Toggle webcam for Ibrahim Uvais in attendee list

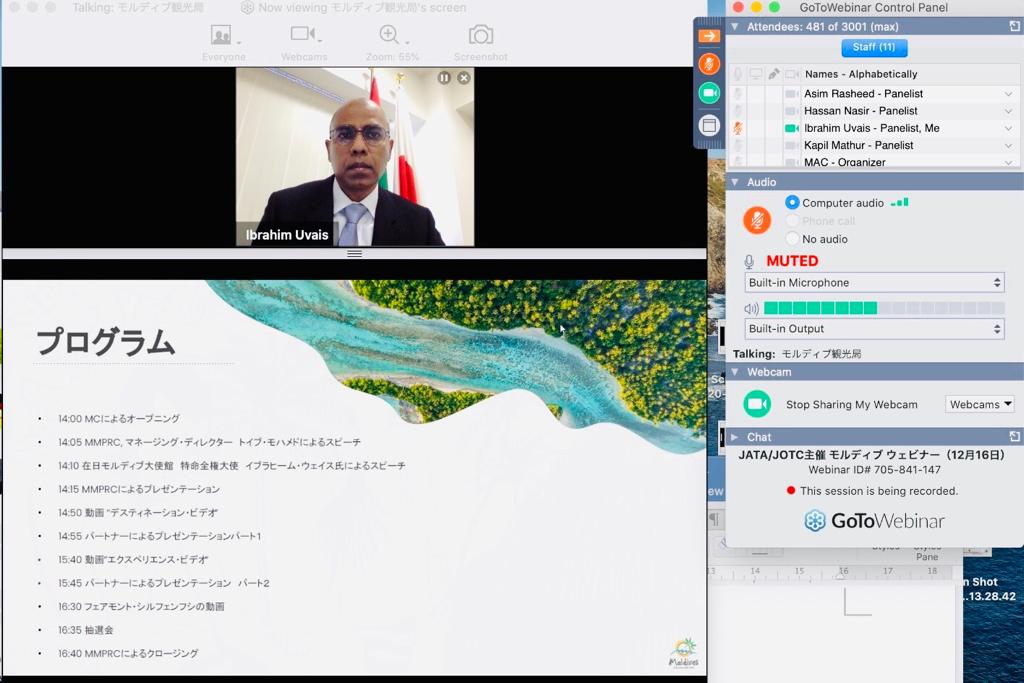click(791, 128)
